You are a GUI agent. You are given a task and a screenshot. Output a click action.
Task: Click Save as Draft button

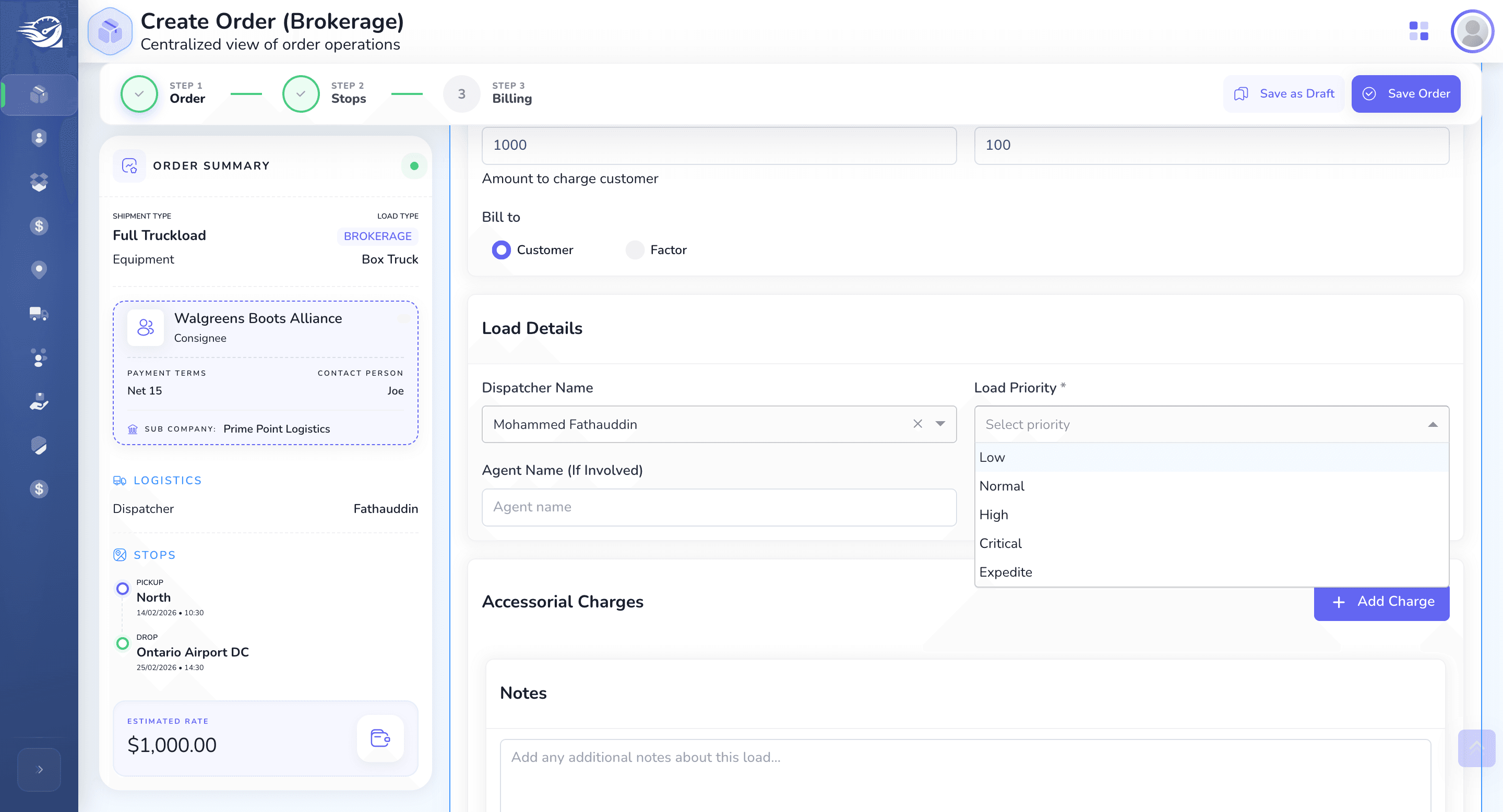click(x=1284, y=93)
